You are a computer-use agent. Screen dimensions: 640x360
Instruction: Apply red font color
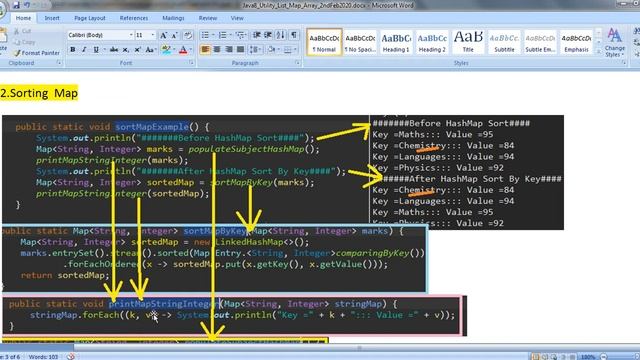coord(183,50)
